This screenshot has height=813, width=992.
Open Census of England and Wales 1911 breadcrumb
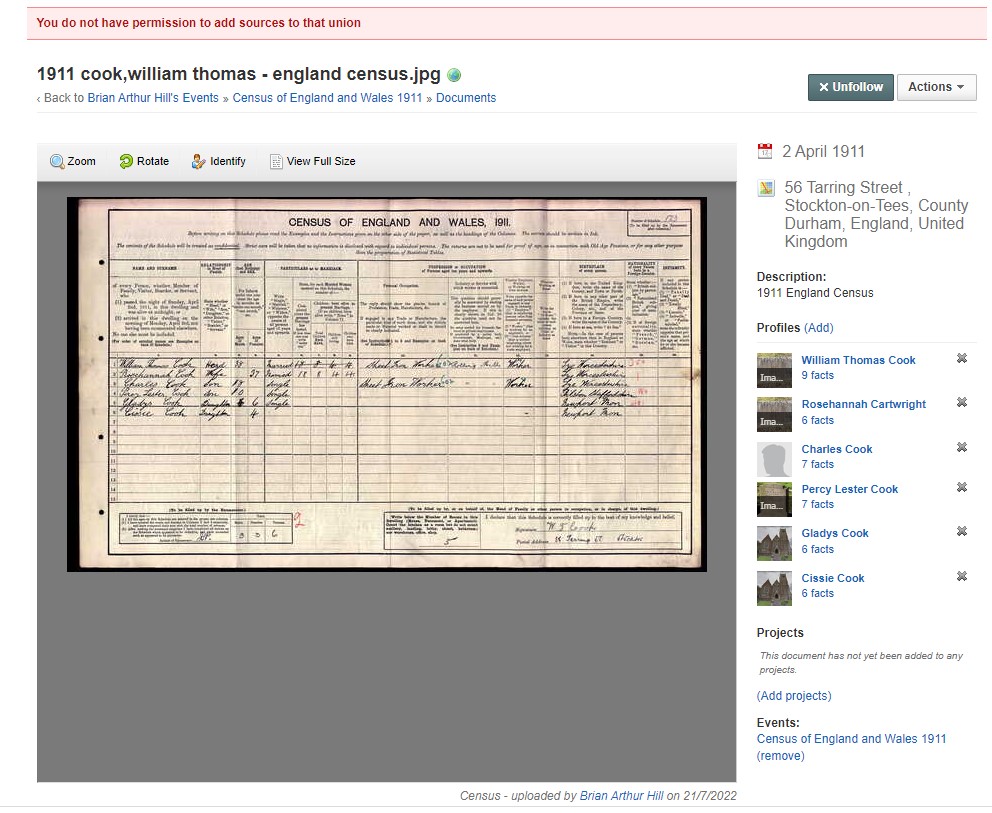tap(327, 98)
